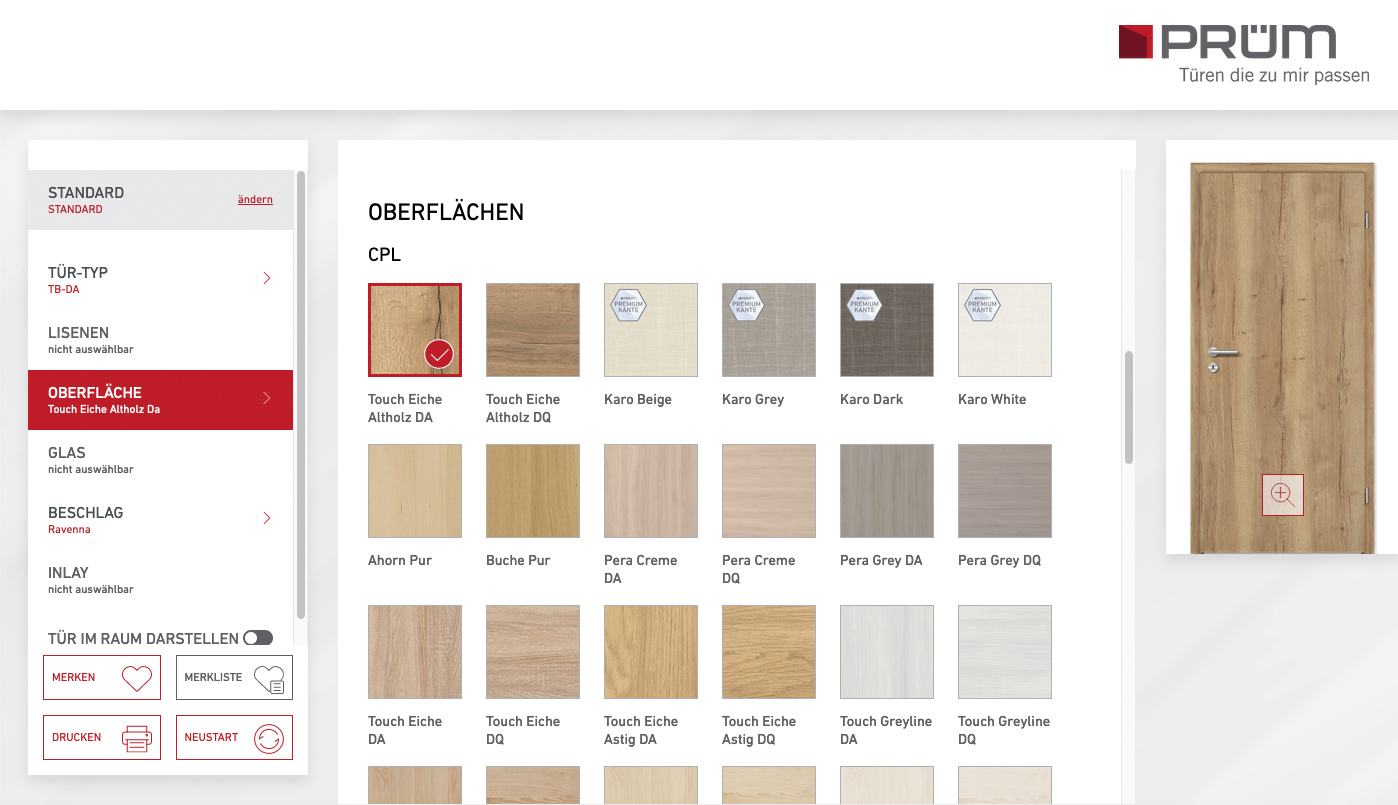Image resolution: width=1398 pixels, height=805 pixels.
Task: Click the ändern link
Action: [x=255, y=199]
